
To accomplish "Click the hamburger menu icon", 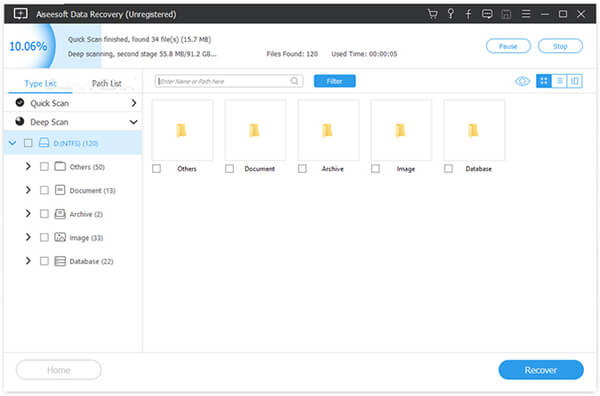I will (526, 14).
